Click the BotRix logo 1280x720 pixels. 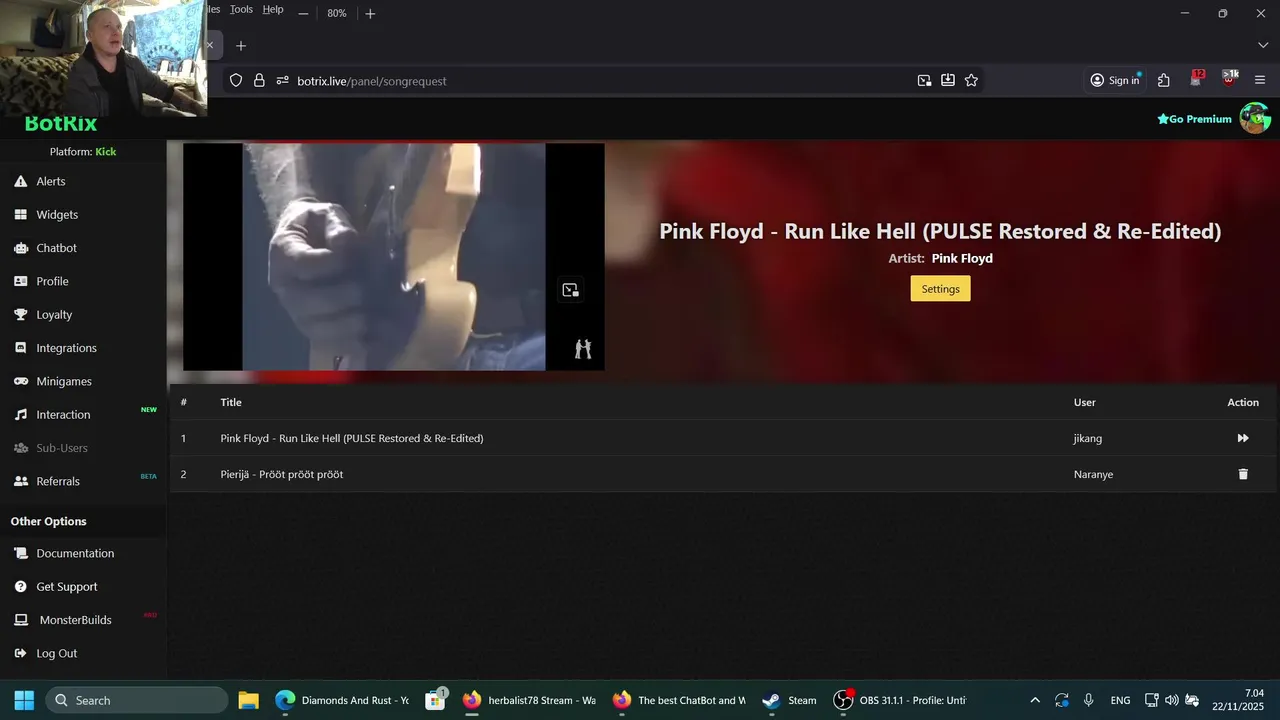click(x=61, y=124)
